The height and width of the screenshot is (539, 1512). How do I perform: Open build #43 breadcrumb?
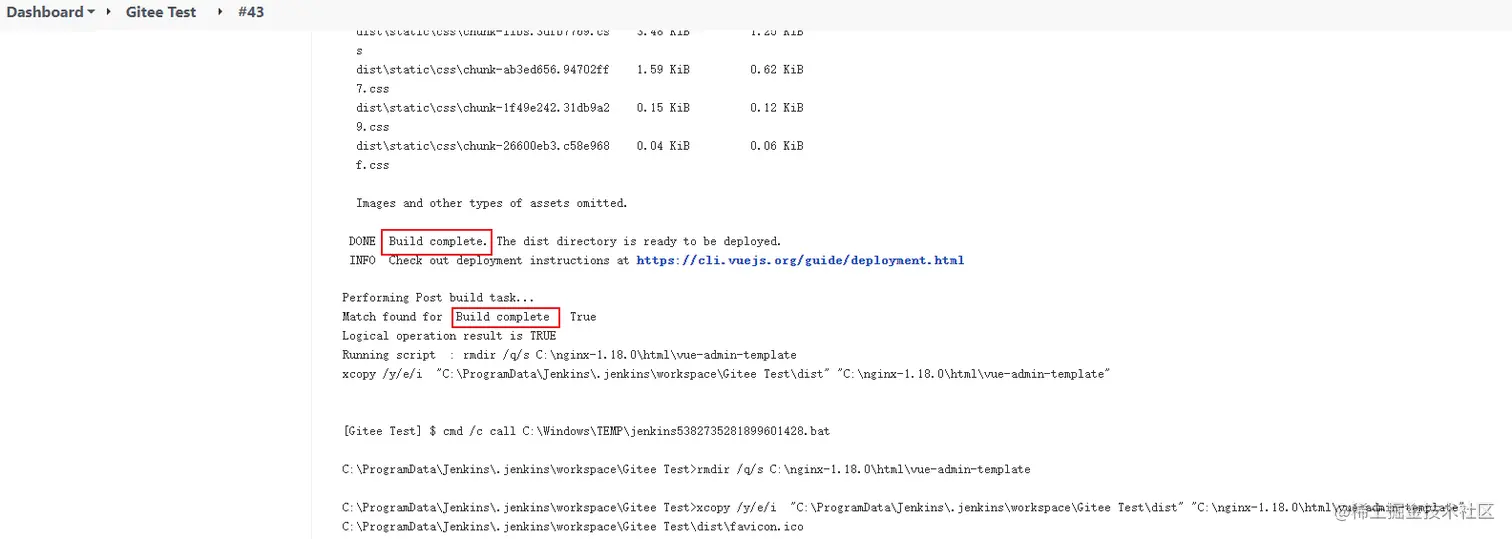point(251,12)
